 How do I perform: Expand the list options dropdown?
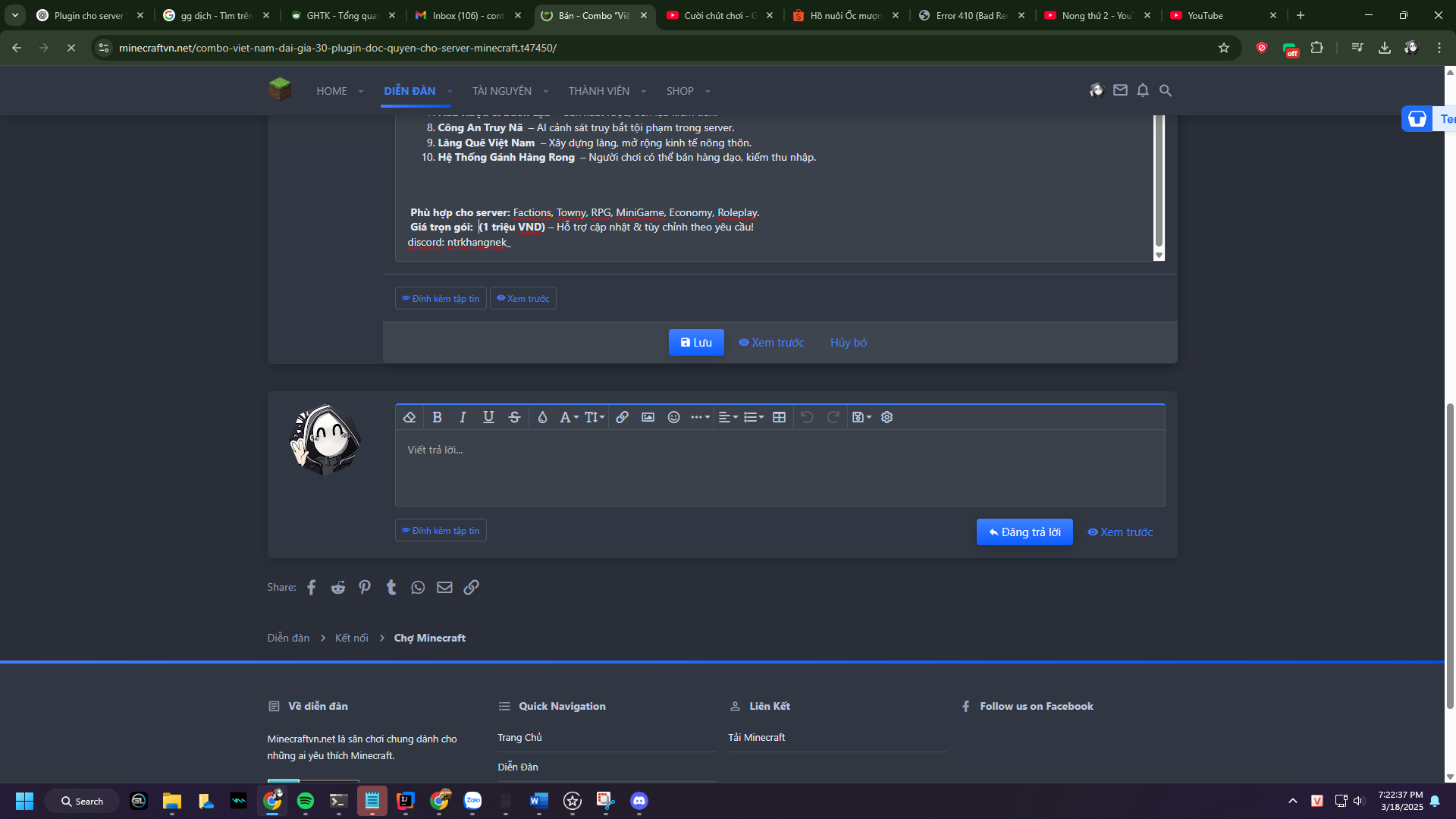(x=753, y=417)
